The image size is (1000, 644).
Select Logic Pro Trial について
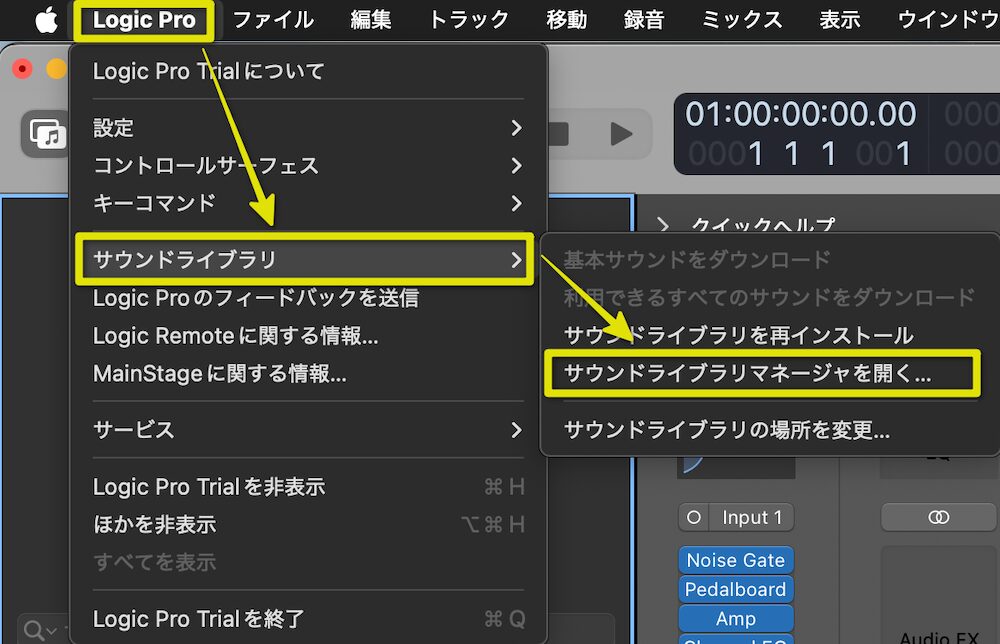pos(309,71)
